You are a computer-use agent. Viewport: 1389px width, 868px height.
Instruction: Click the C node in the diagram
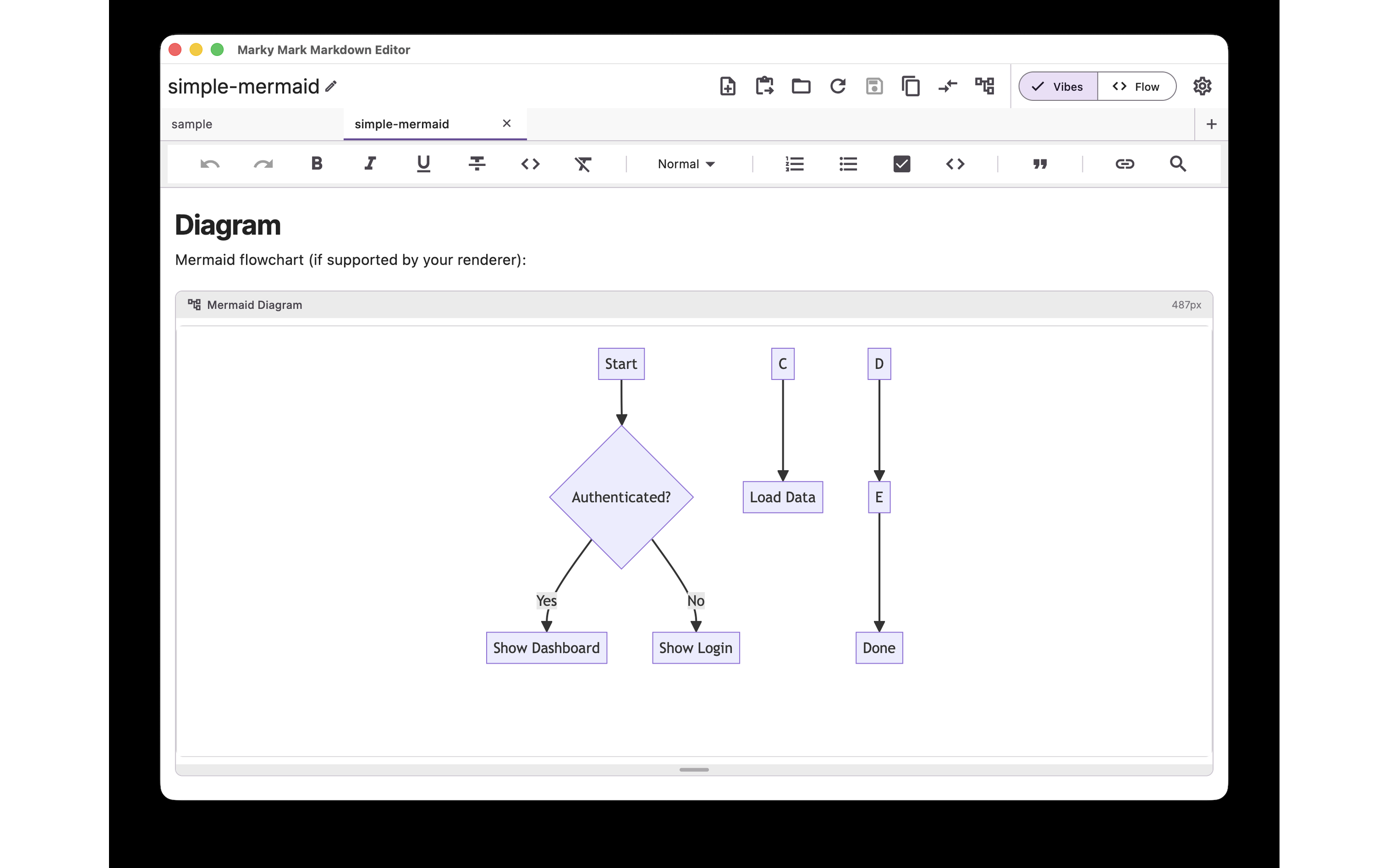coord(782,364)
